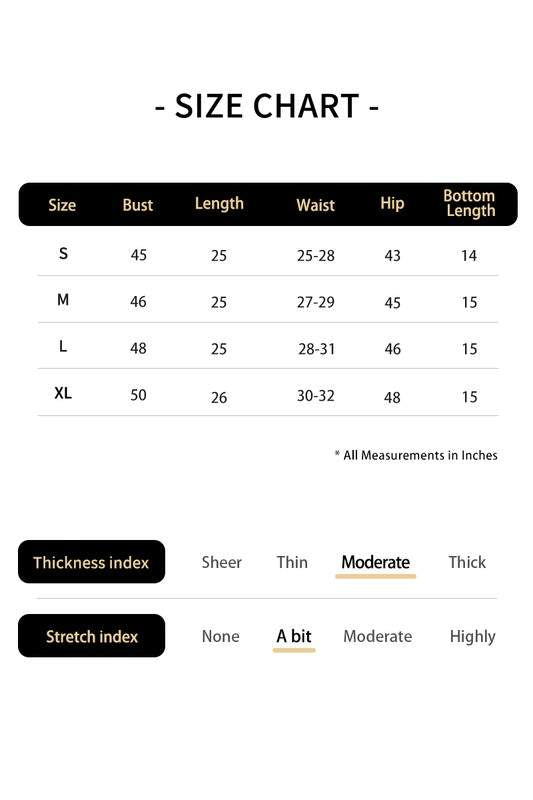Click the 25-28 waist value for S
533x800 pixels.
[x=316, y=255]
